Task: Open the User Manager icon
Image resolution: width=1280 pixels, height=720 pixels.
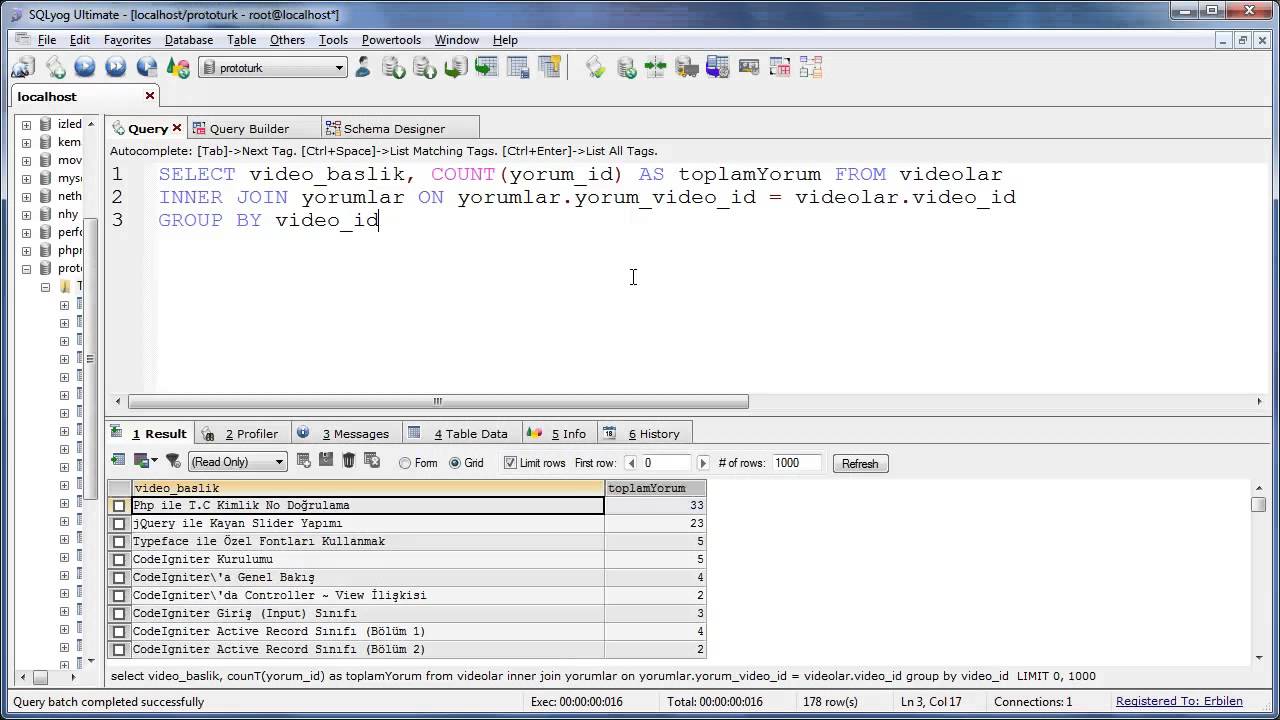Action: 363,67
